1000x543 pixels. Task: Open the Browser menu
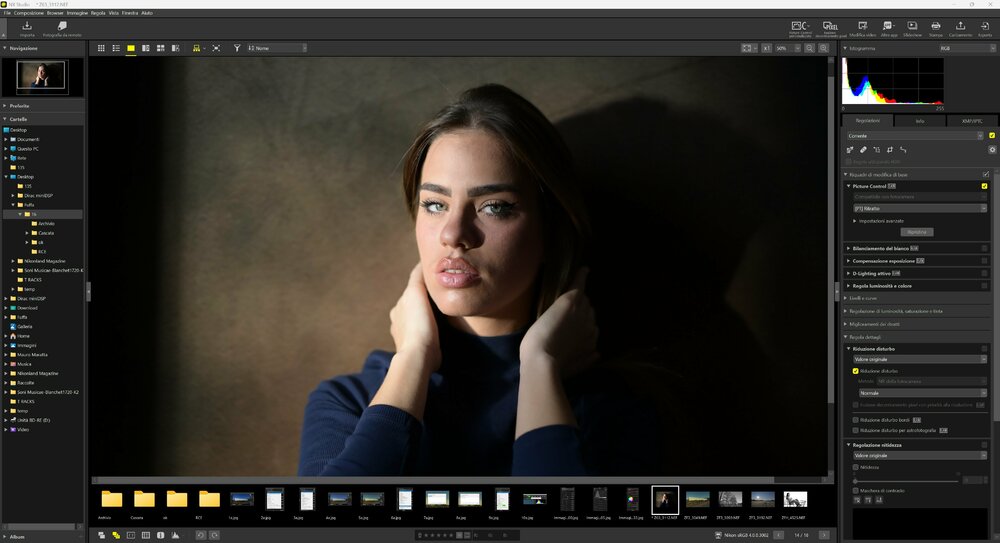55,13
